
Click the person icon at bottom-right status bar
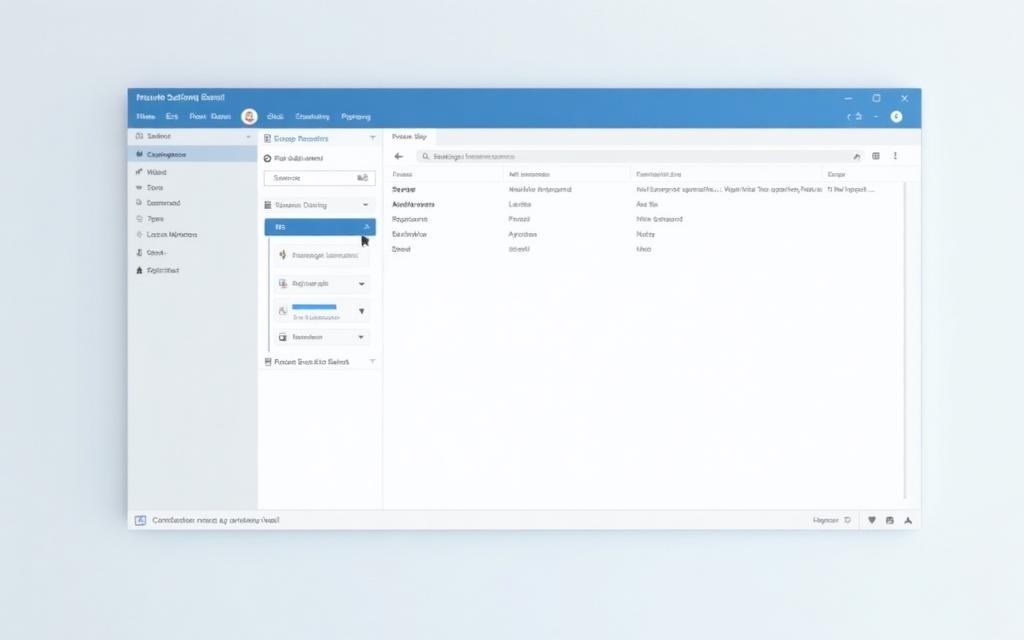click(908, 520)
